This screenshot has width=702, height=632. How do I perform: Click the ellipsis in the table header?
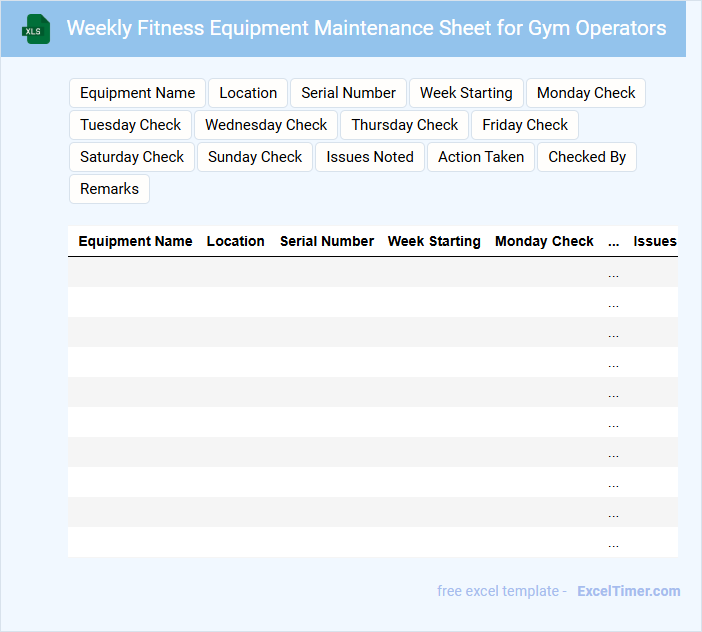pos(613,242)
